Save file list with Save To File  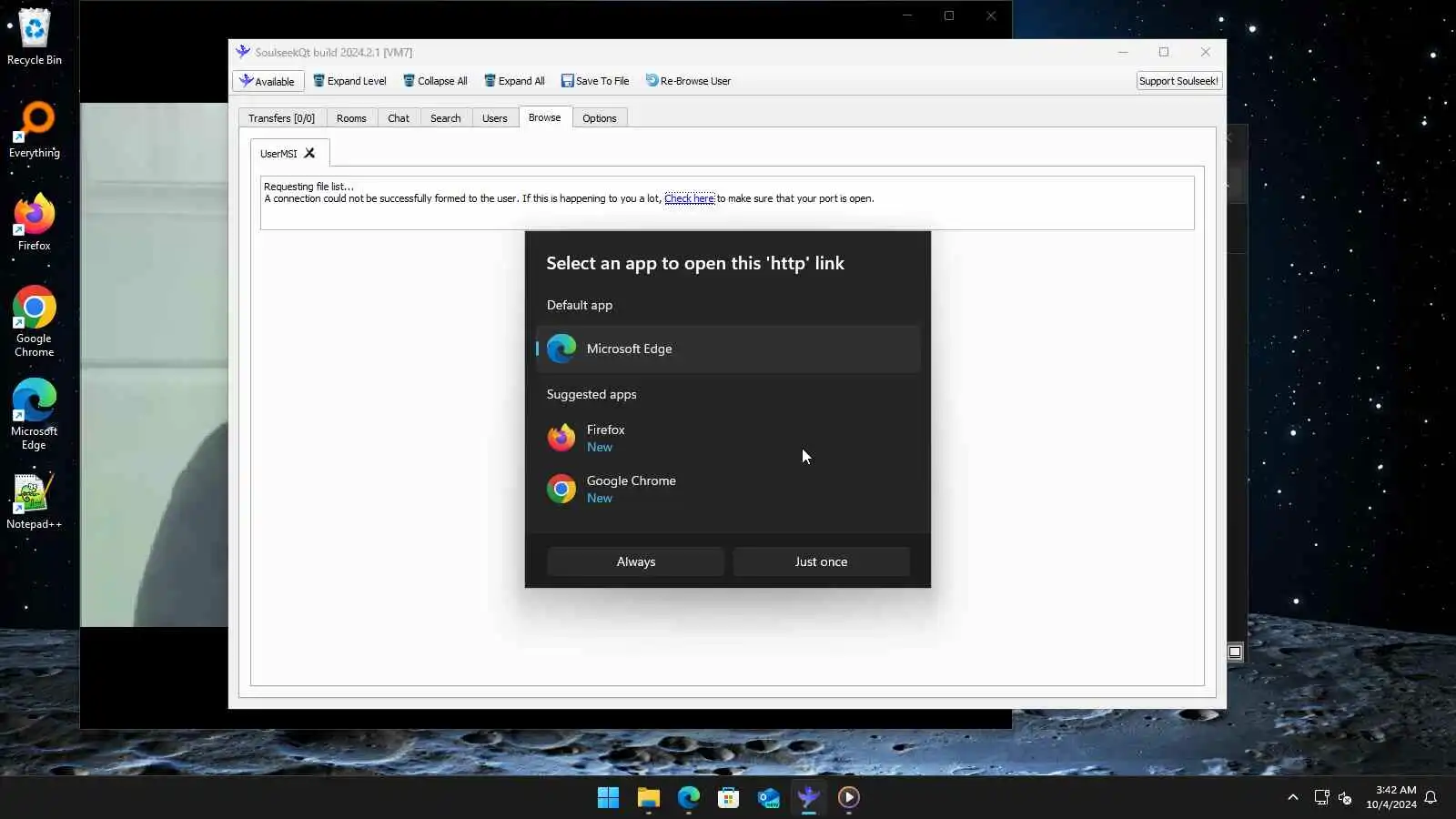[595, 81]
